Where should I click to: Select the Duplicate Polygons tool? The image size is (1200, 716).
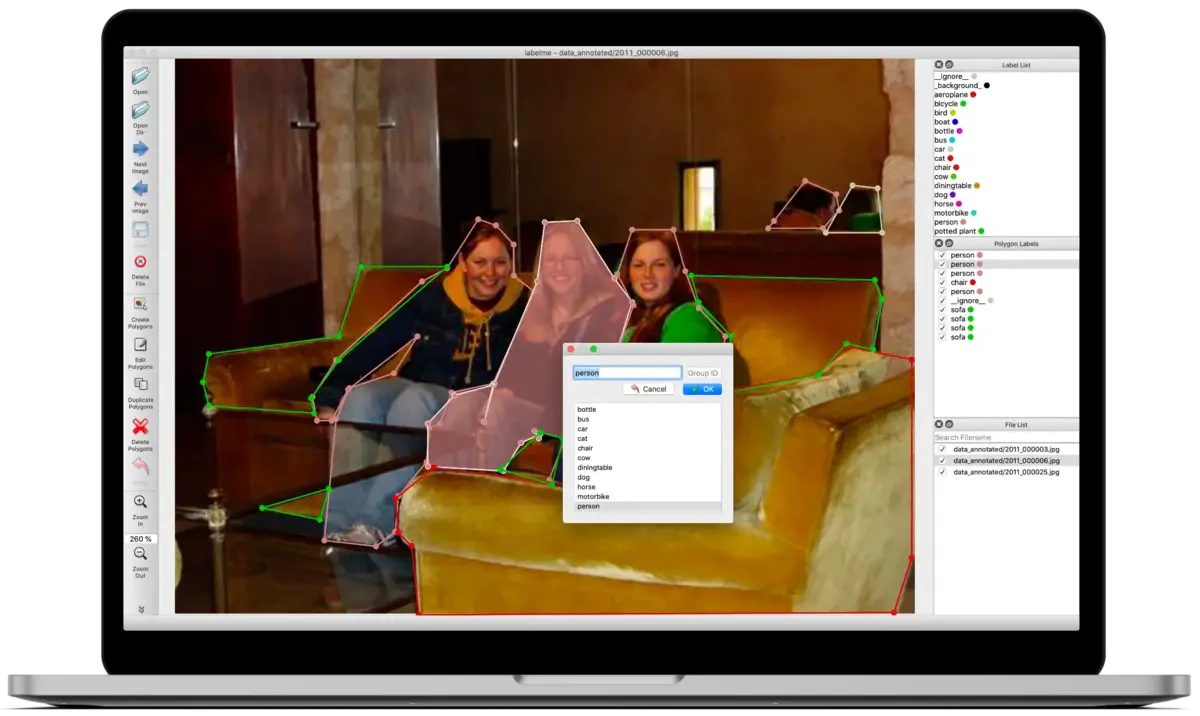tap(140, 385)
